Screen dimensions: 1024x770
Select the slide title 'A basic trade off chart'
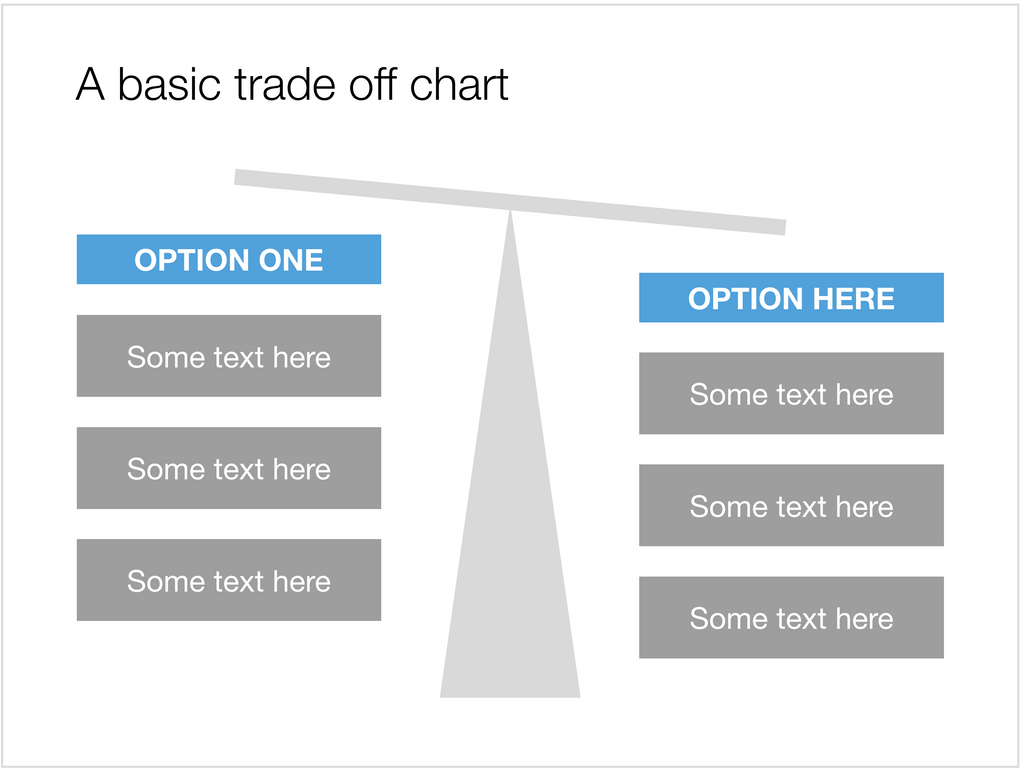(x=291, y=85)
